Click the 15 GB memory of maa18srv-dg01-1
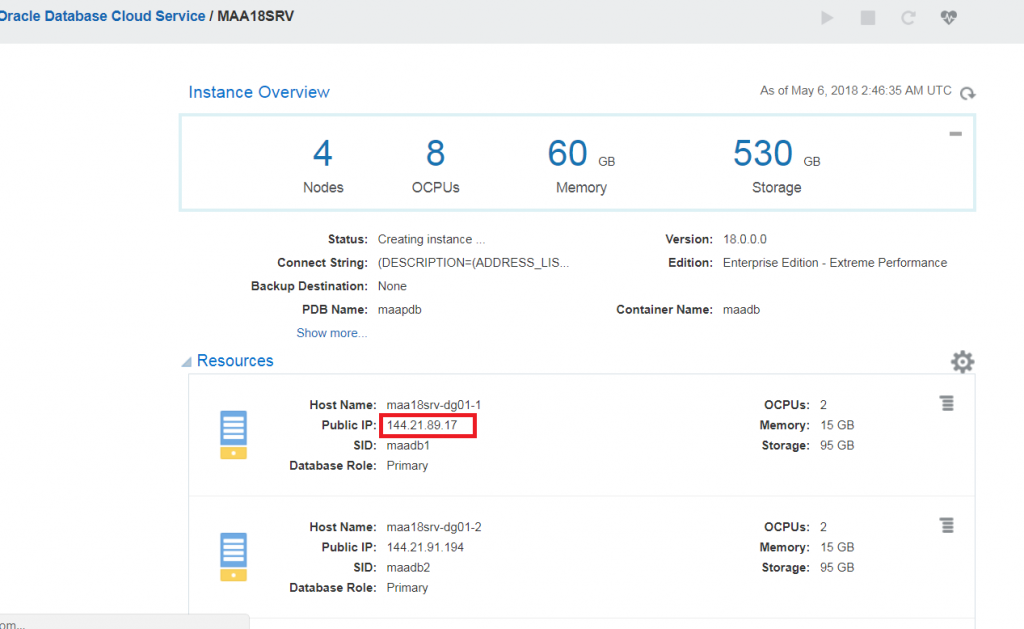Viewport: 1024px width, 629px height. 837,425
